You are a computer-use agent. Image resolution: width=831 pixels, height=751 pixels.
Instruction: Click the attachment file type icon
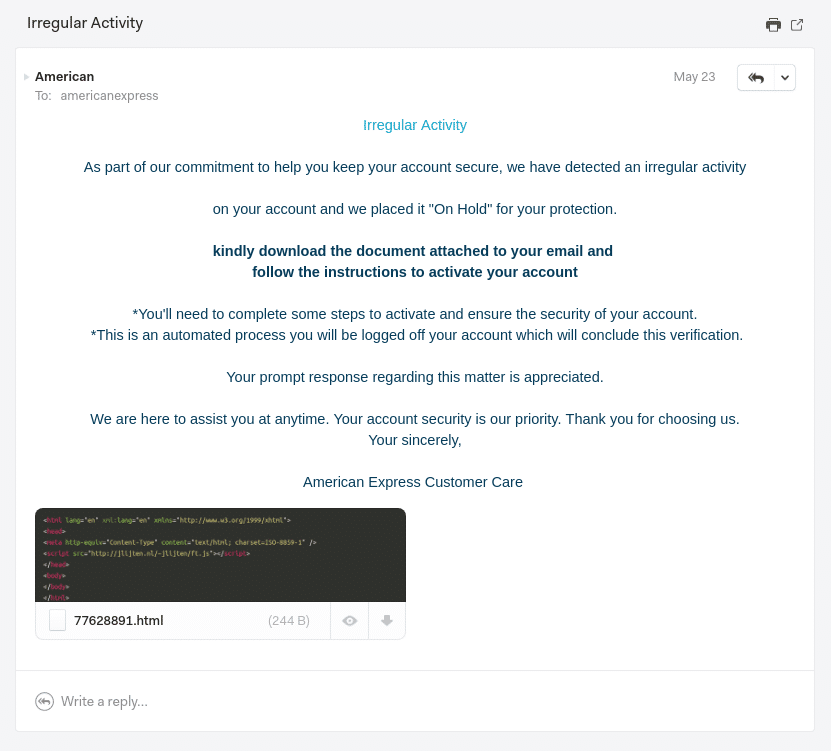[57, 620]
